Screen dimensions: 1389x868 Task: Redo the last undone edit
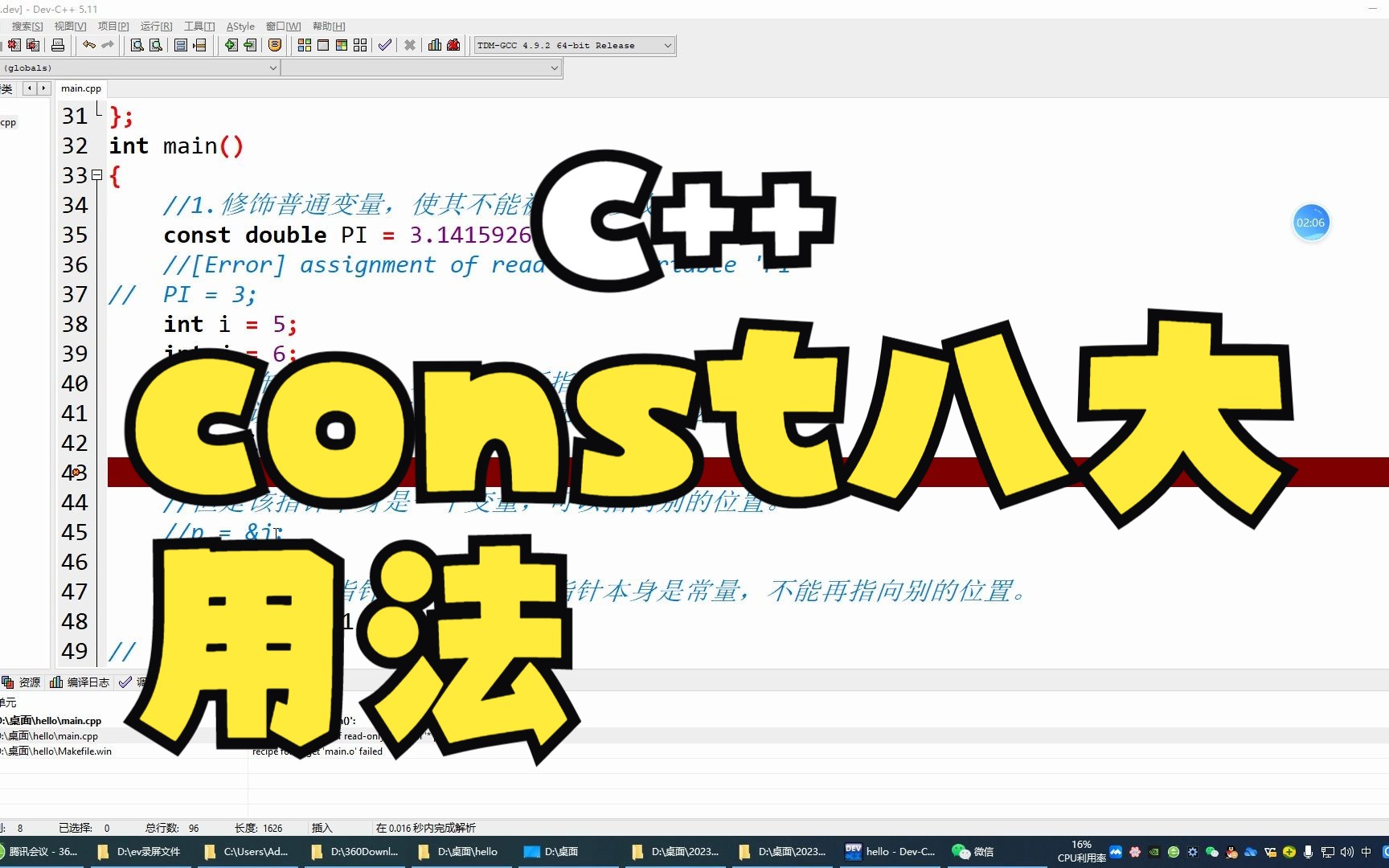(x=108, y=45)
